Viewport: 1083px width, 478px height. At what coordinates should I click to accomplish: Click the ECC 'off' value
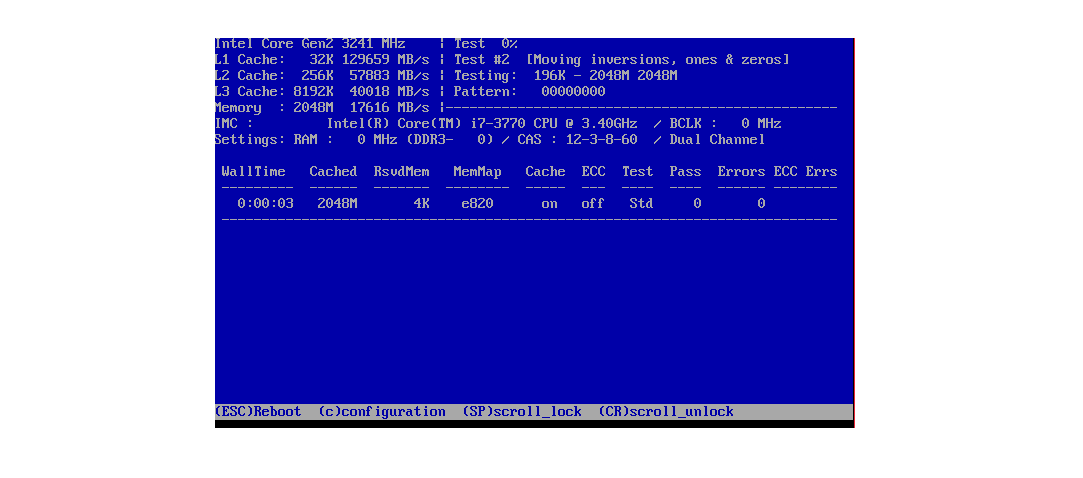pyautogui.click(x=593, y=204)
